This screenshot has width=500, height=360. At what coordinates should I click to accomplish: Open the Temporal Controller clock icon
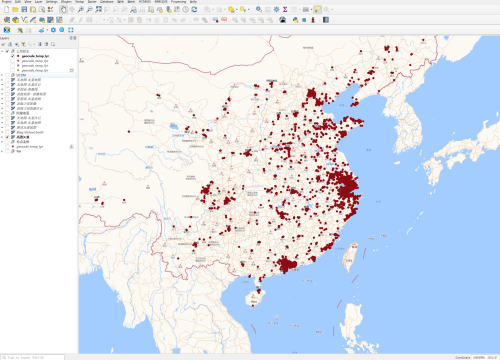[x=185, y=10]
